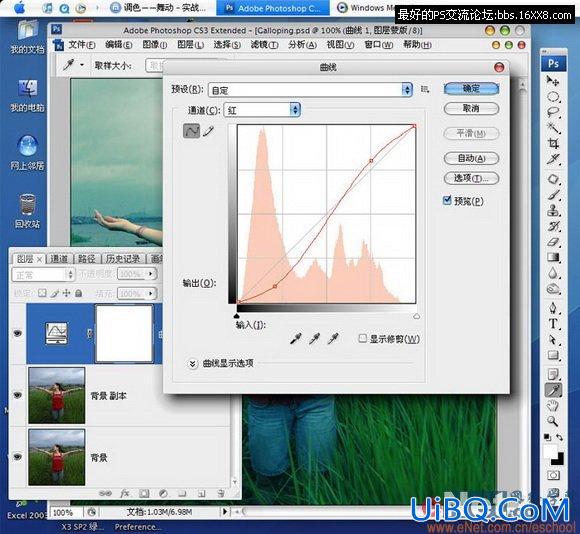Select the Clone Stamp tool

[x=553, y=211]
